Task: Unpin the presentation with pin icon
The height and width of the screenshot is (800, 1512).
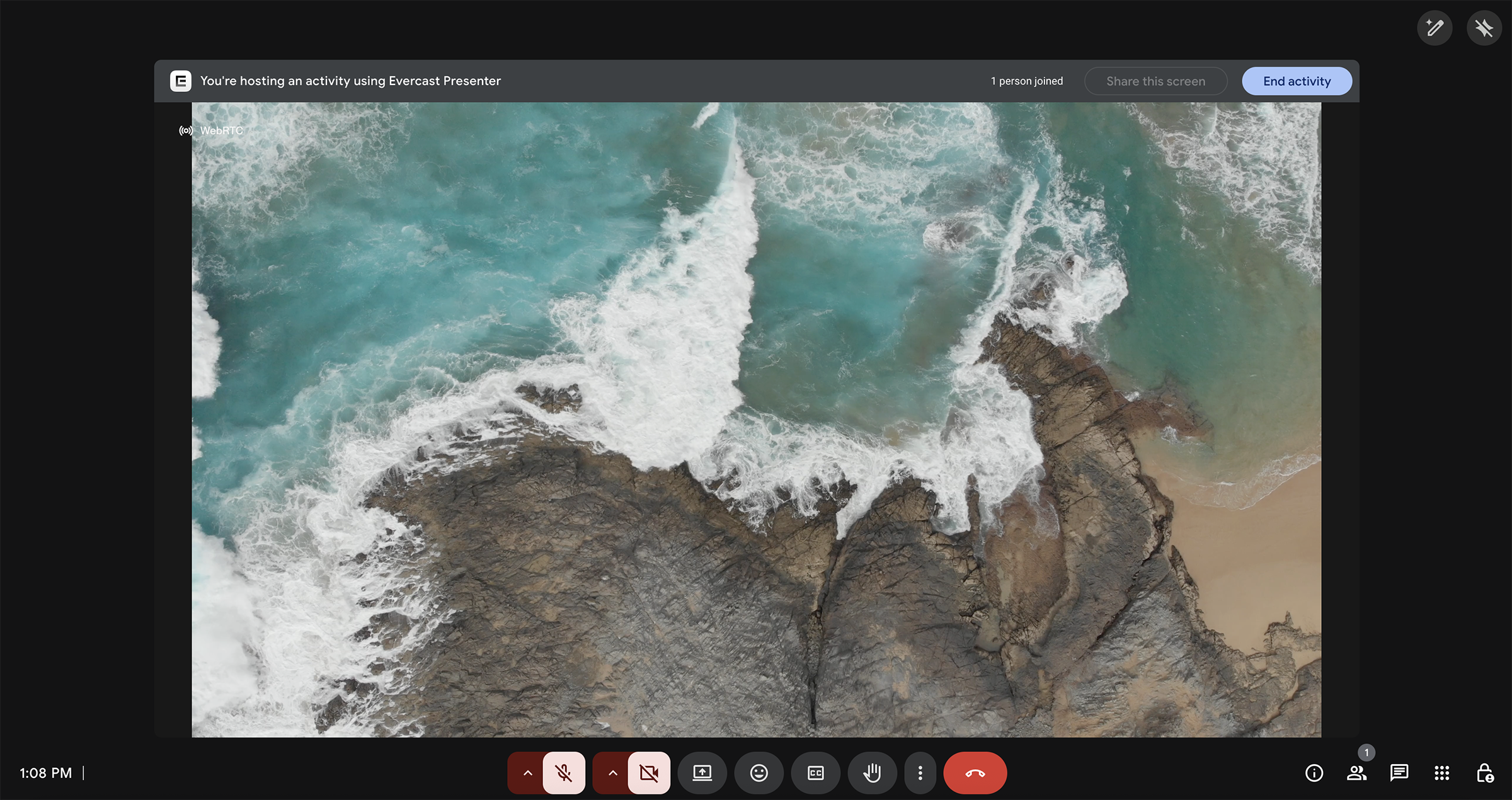Action: point(1484,28)
